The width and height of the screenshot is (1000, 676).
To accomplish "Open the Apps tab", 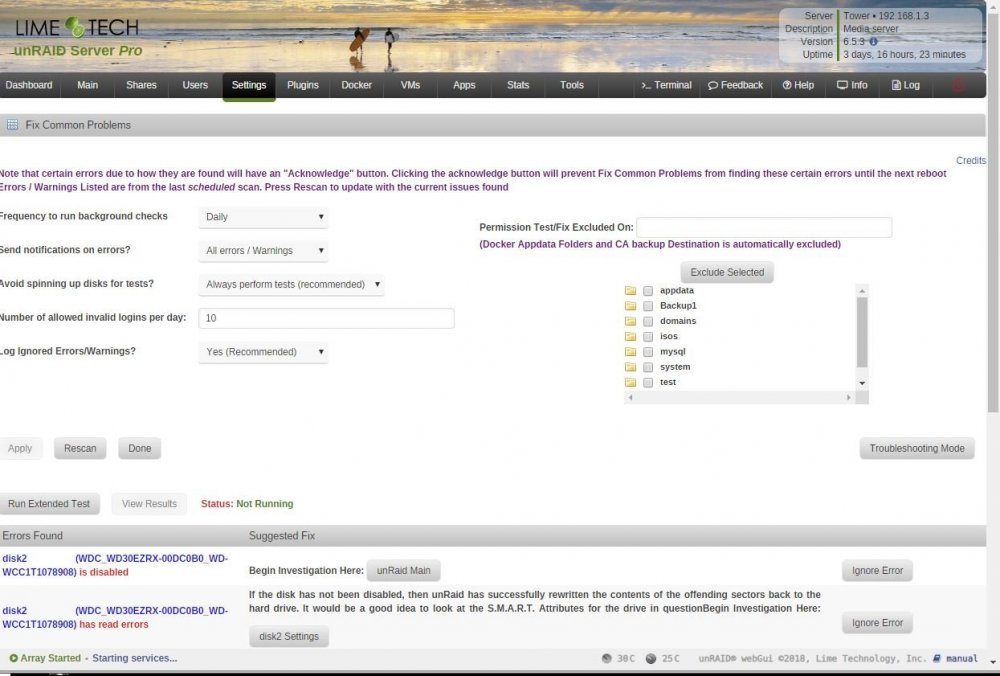I will click(x=464, y=85).
